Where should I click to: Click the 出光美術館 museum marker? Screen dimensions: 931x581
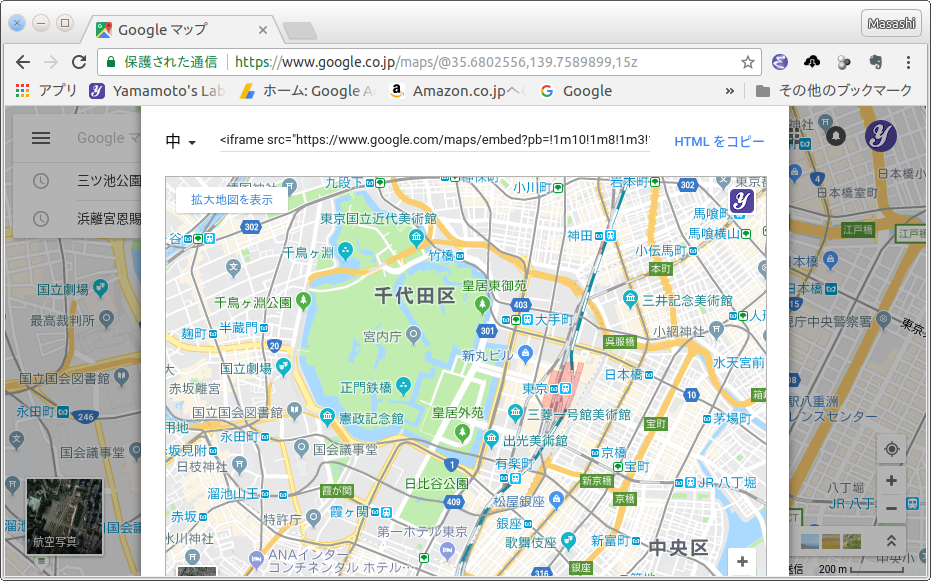[x=491, y=440]
